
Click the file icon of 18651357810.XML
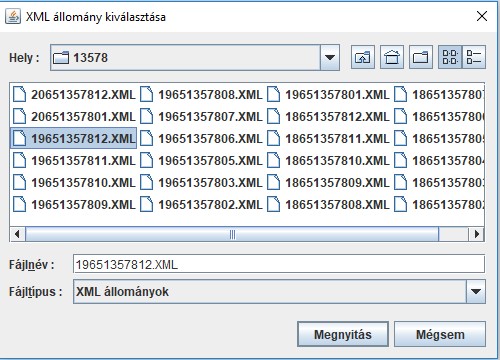tap(273, 160)
